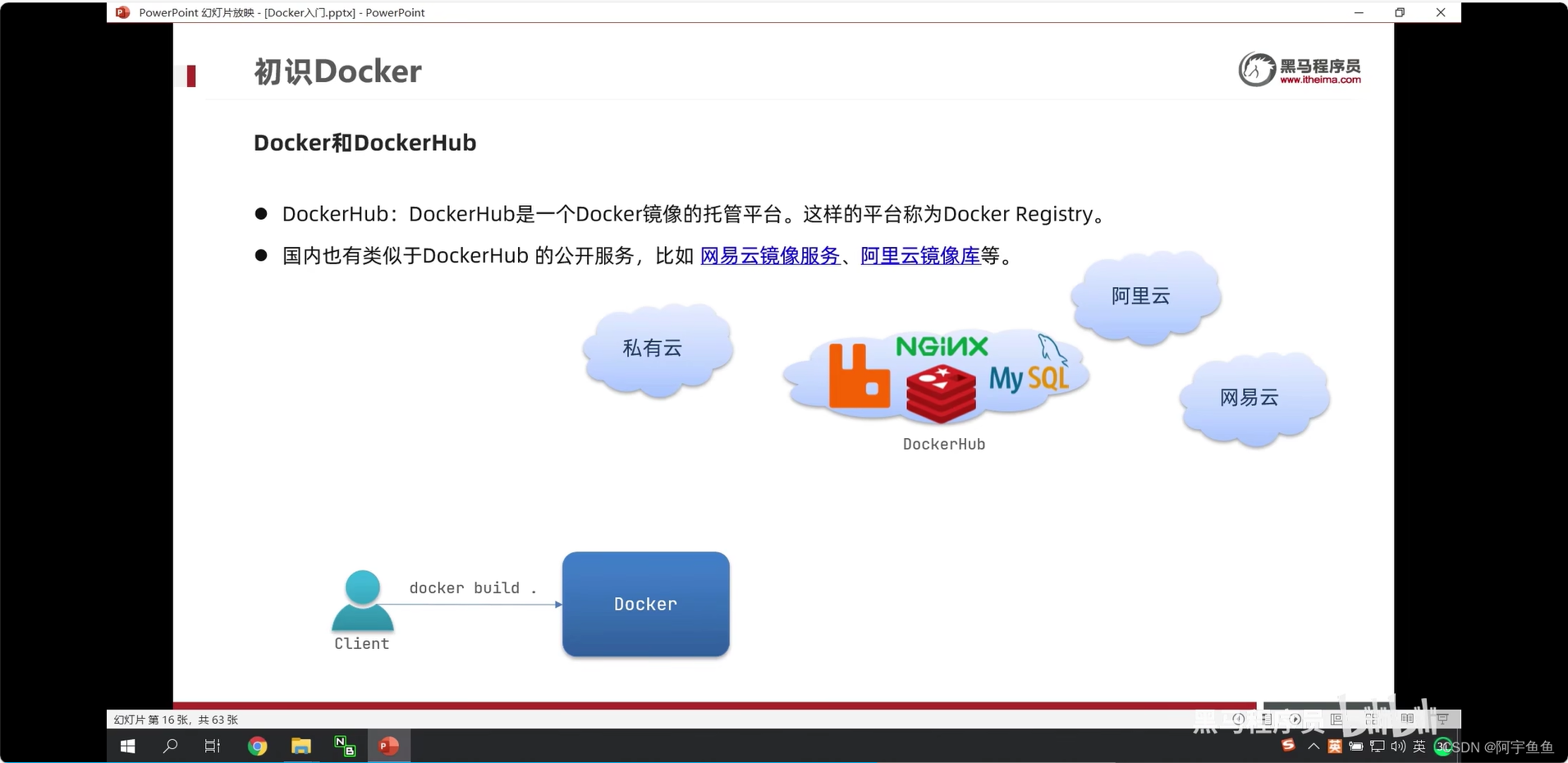
Task: Click the orange 英 tray icon
Action: [1335, 747]
